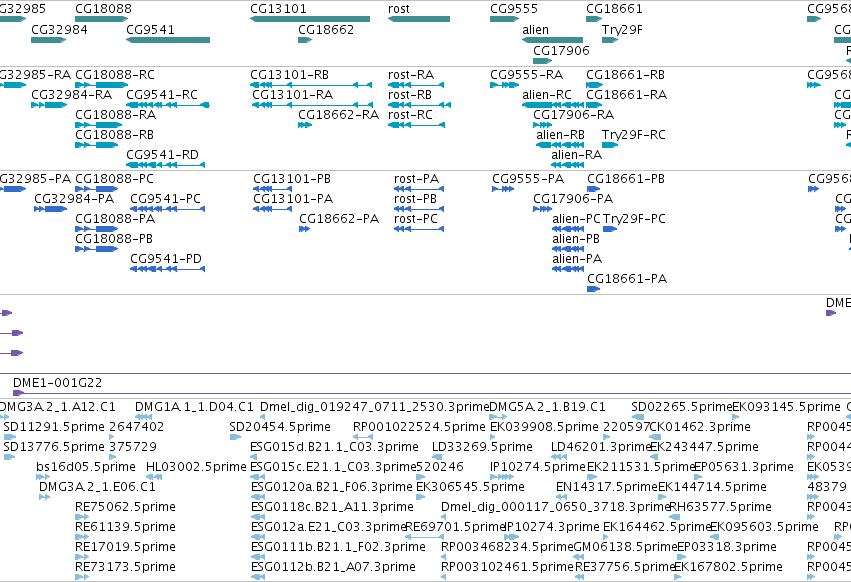This screenshot has height=582, width=851.
Task: Select EST EK039908.5prime
Action: click(545, 427)
